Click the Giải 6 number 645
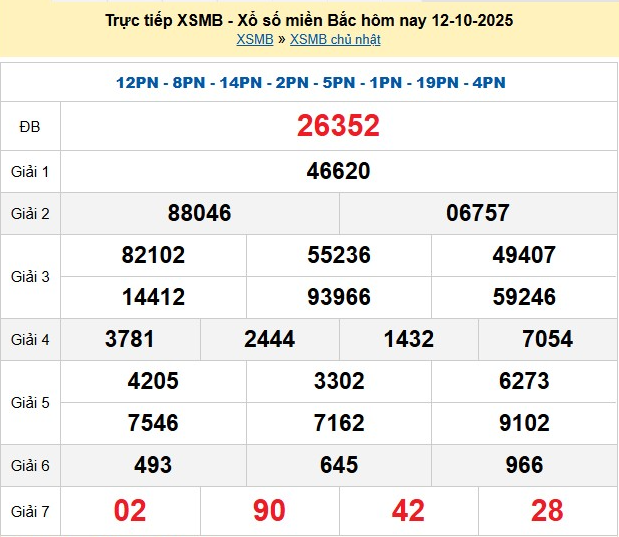Viewport: 619px width, 537px height. pyautogui.click(x=339, y=465)
